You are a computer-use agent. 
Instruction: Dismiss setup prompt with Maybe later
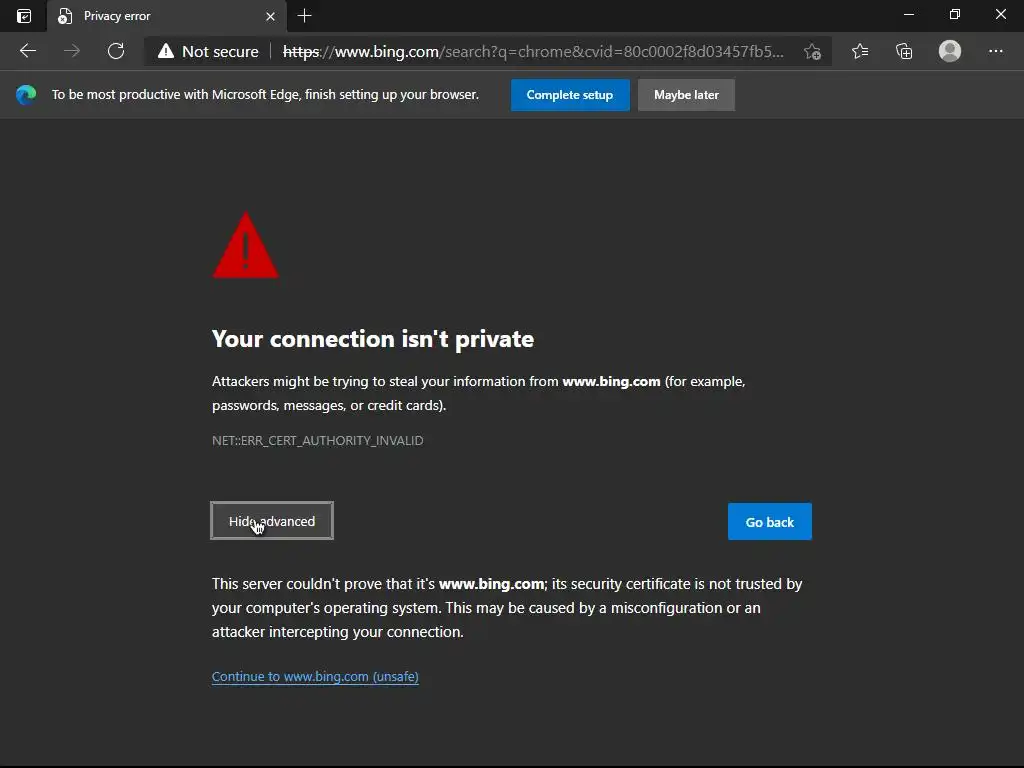pos(686,95)
